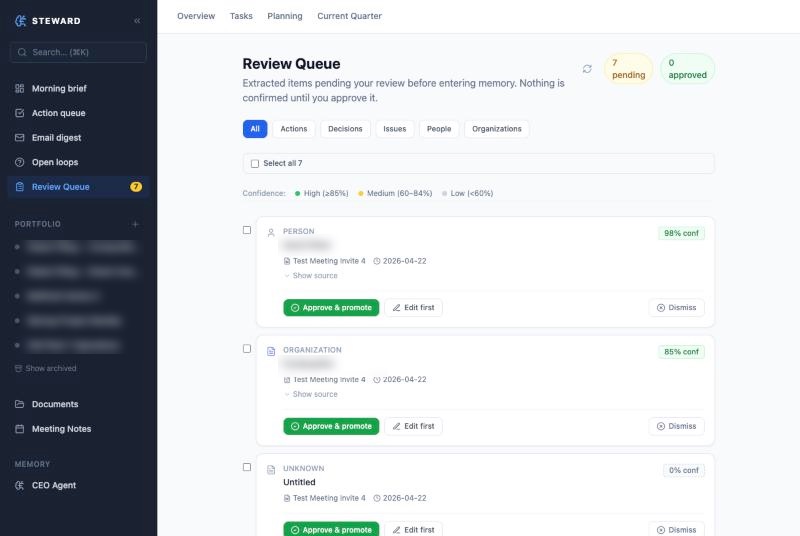Approve & promote the PERSON item
The width and height of the screenshot is (800, 536).
click(x=331, y=308)
